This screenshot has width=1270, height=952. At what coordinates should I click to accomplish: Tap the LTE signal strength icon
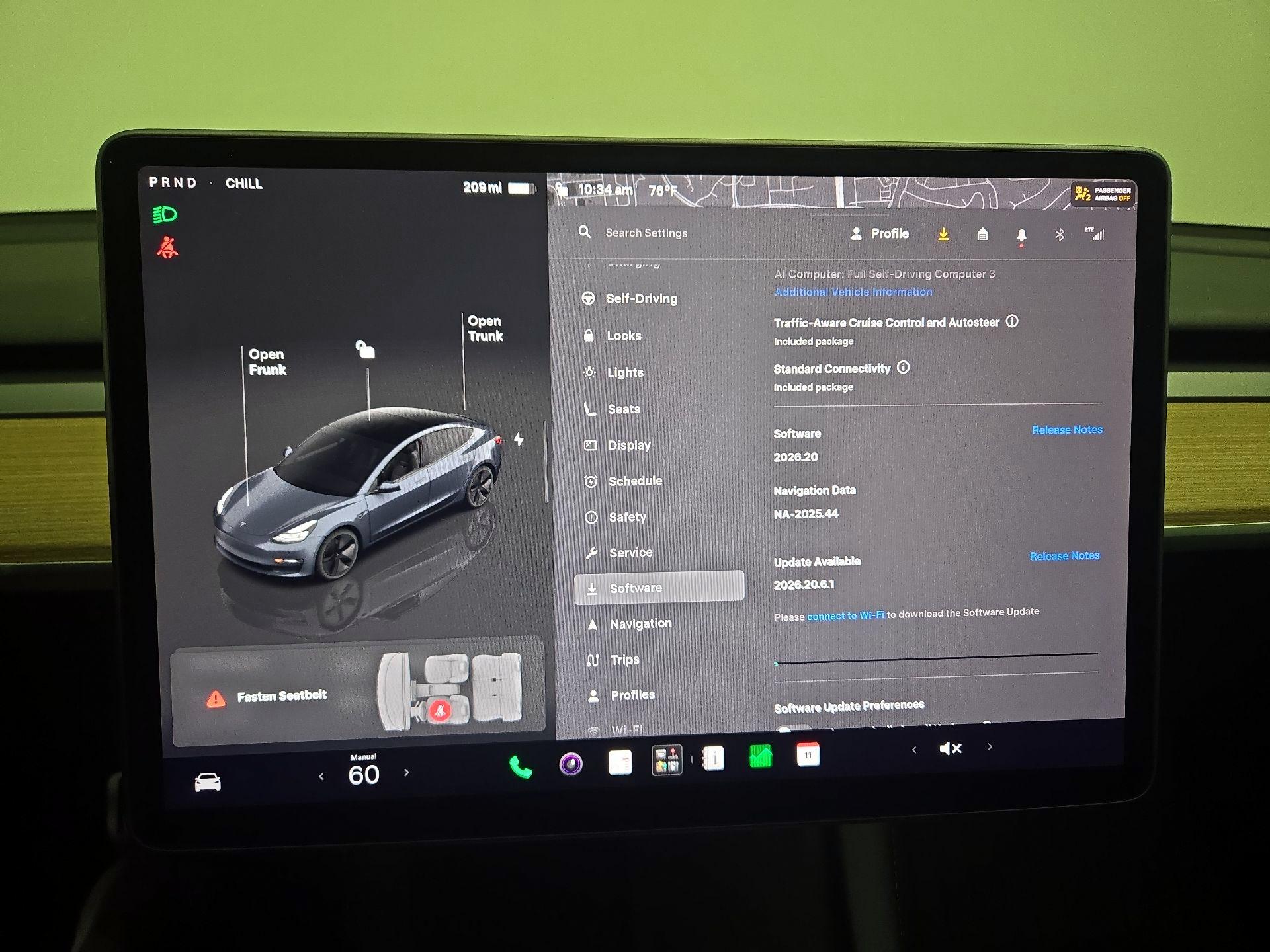click(x=1095, y=233)
